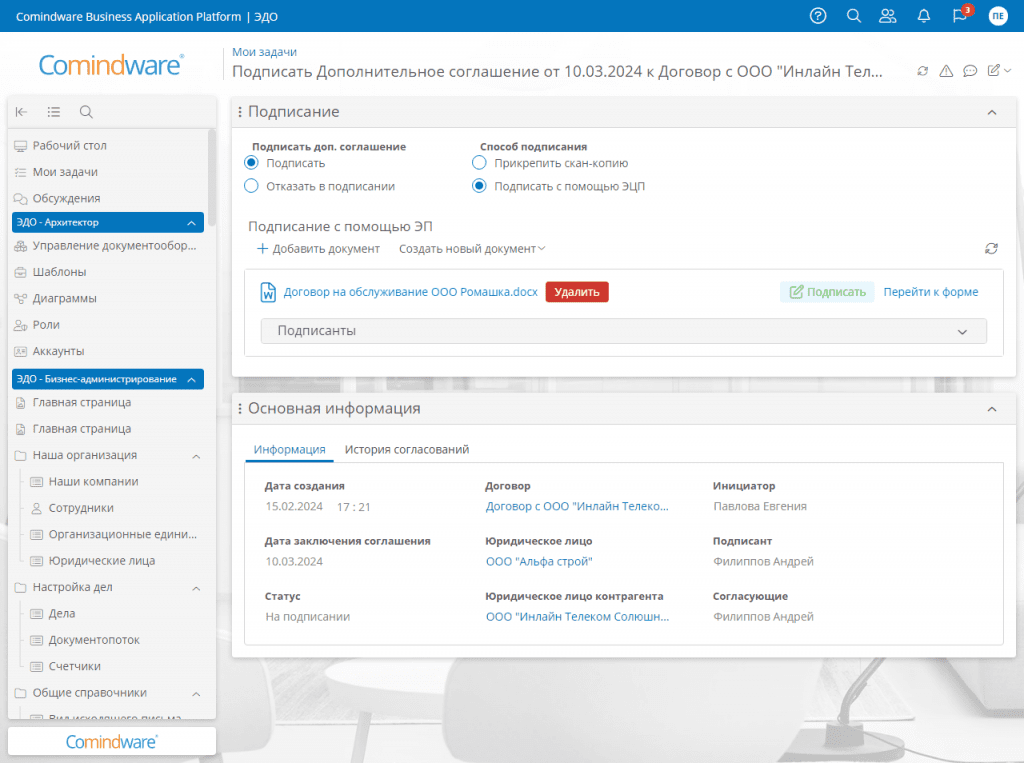The height and width of the screenshot is (763, 1024).
Task: Click the warning triangle icon near the title
Action: point(947,70)
